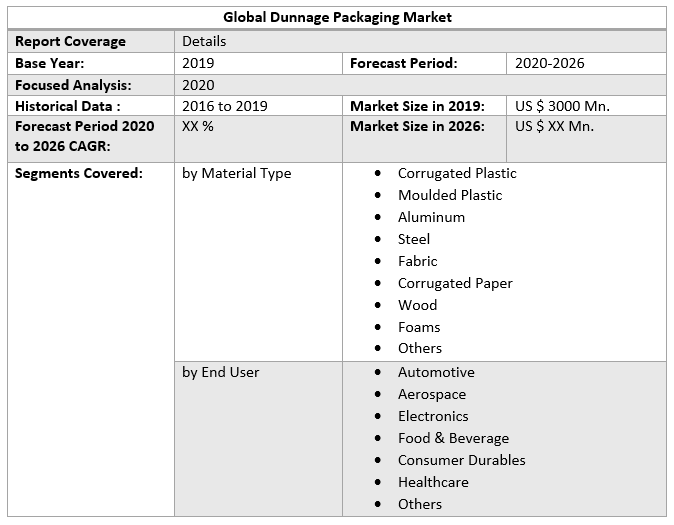674x525 pixels.
Task: Click the US $ 3000 Mn. value
Action: 562,106
